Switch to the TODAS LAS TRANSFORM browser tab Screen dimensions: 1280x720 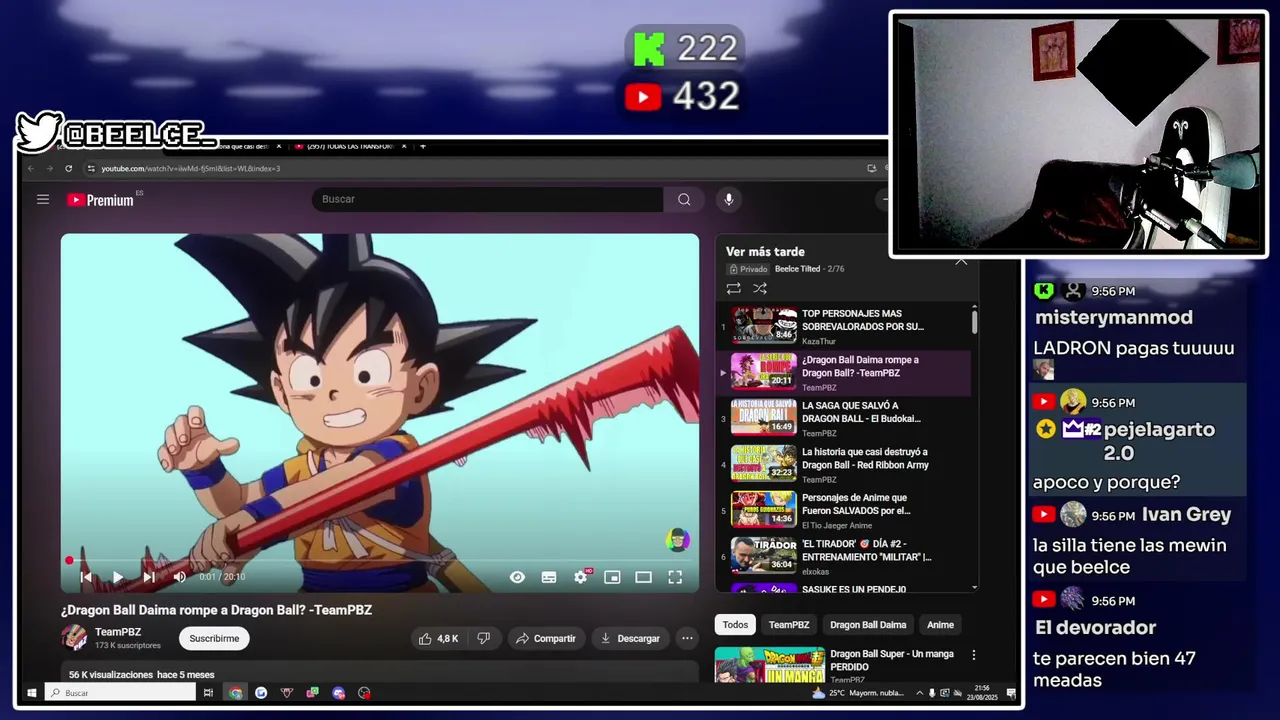[x=351, y=146]
